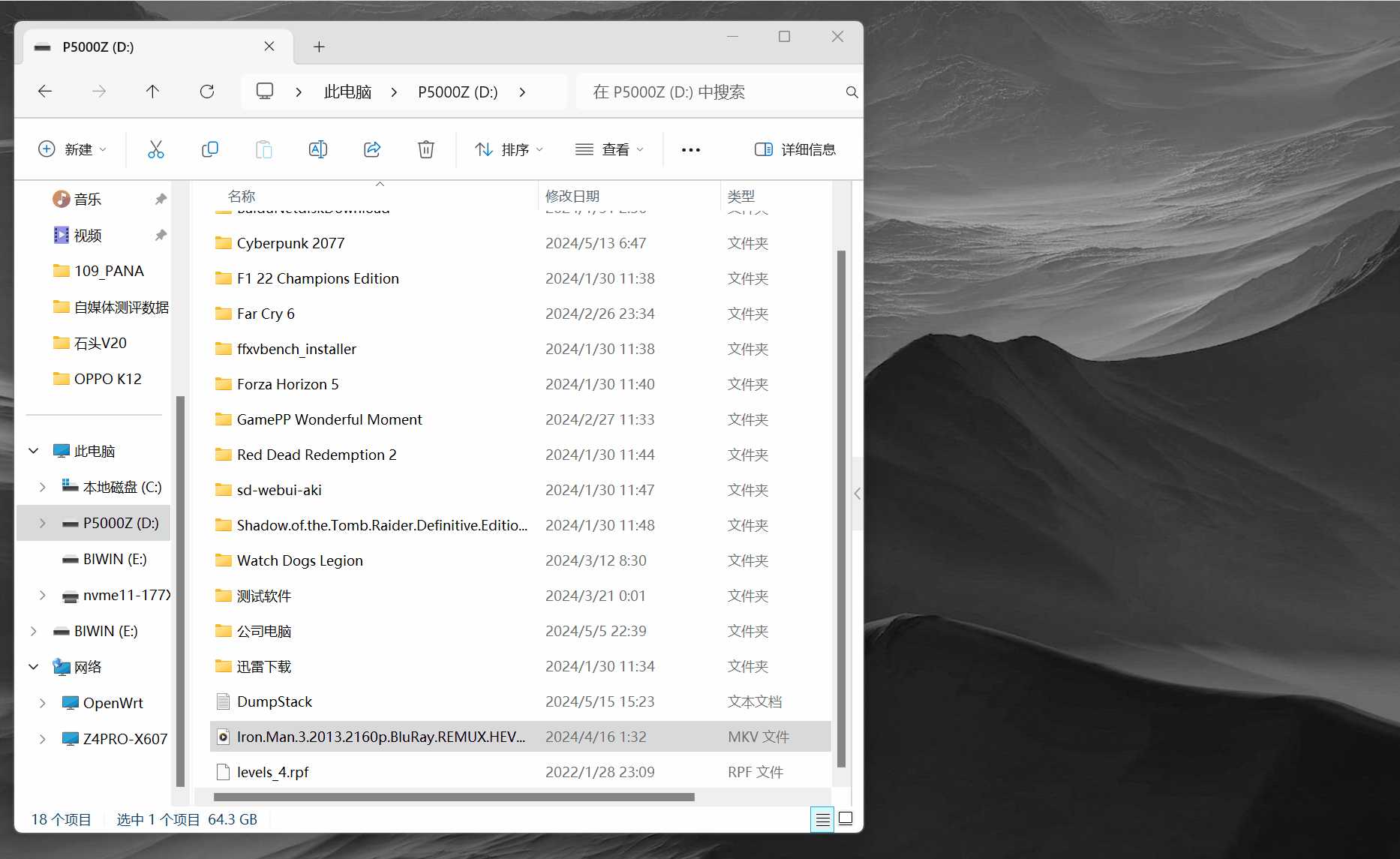Collapse the 网络 tree node
Image resolution: width=1400 pixels, height=859 pixels.
point(34,667)
